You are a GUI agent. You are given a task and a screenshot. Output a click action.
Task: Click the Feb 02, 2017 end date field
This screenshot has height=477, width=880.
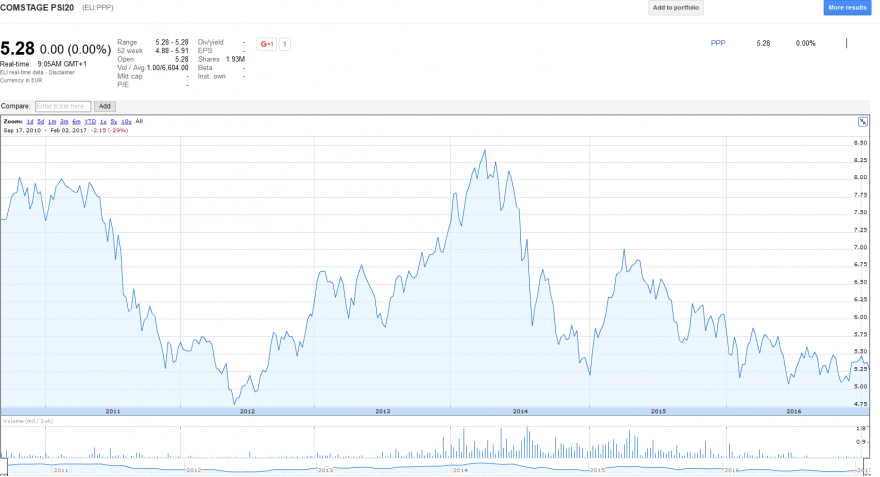pos(68,131)
